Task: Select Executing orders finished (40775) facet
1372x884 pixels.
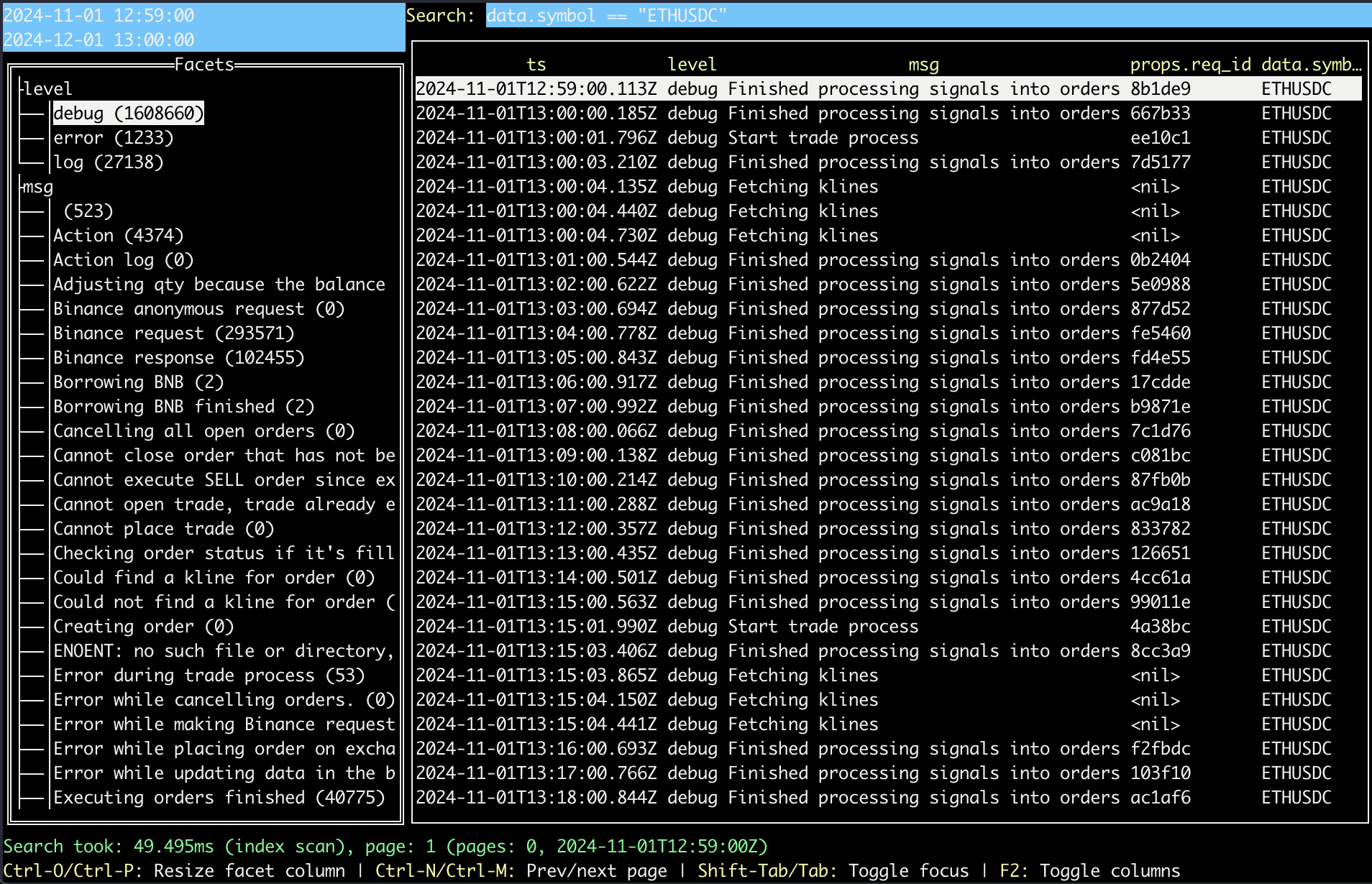Action: 219,797
